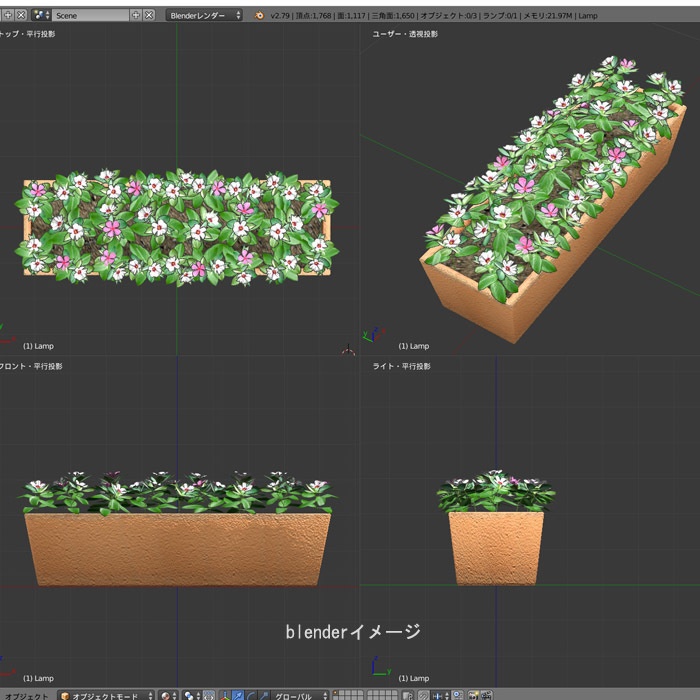Open the オブジェクト menu in 3D view header

(x=26, y=695)
